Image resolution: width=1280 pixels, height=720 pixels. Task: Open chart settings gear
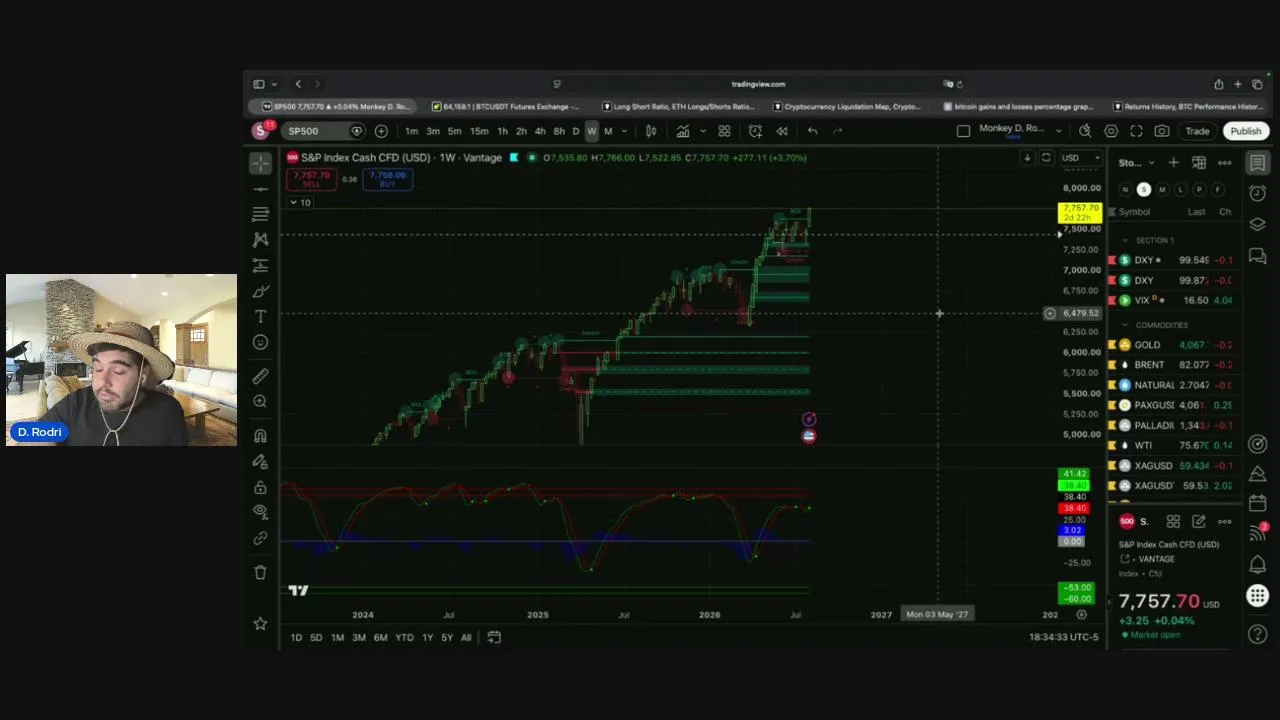coord(1111,131)
